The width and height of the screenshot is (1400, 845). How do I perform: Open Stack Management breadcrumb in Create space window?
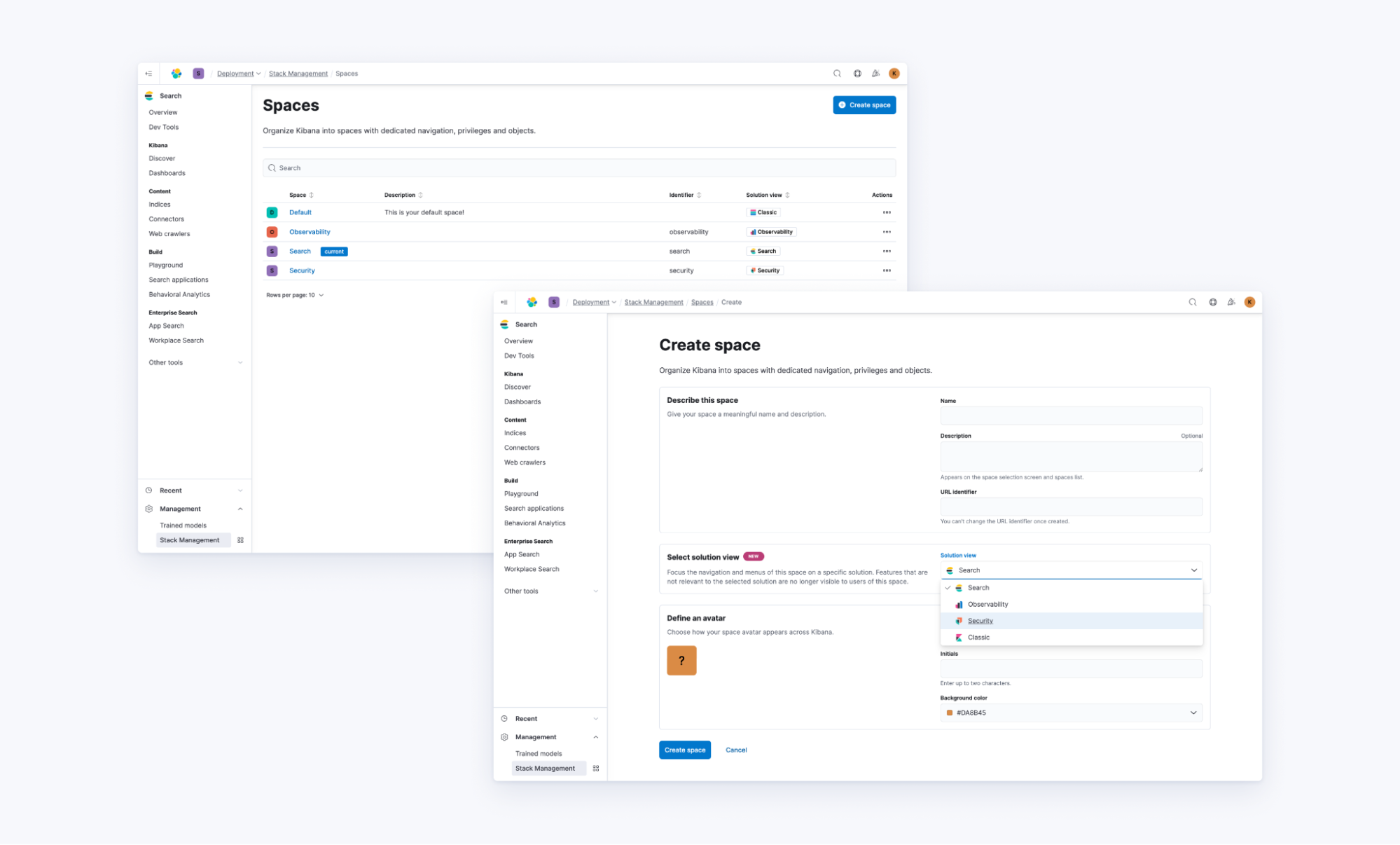(x=653, y=302)
